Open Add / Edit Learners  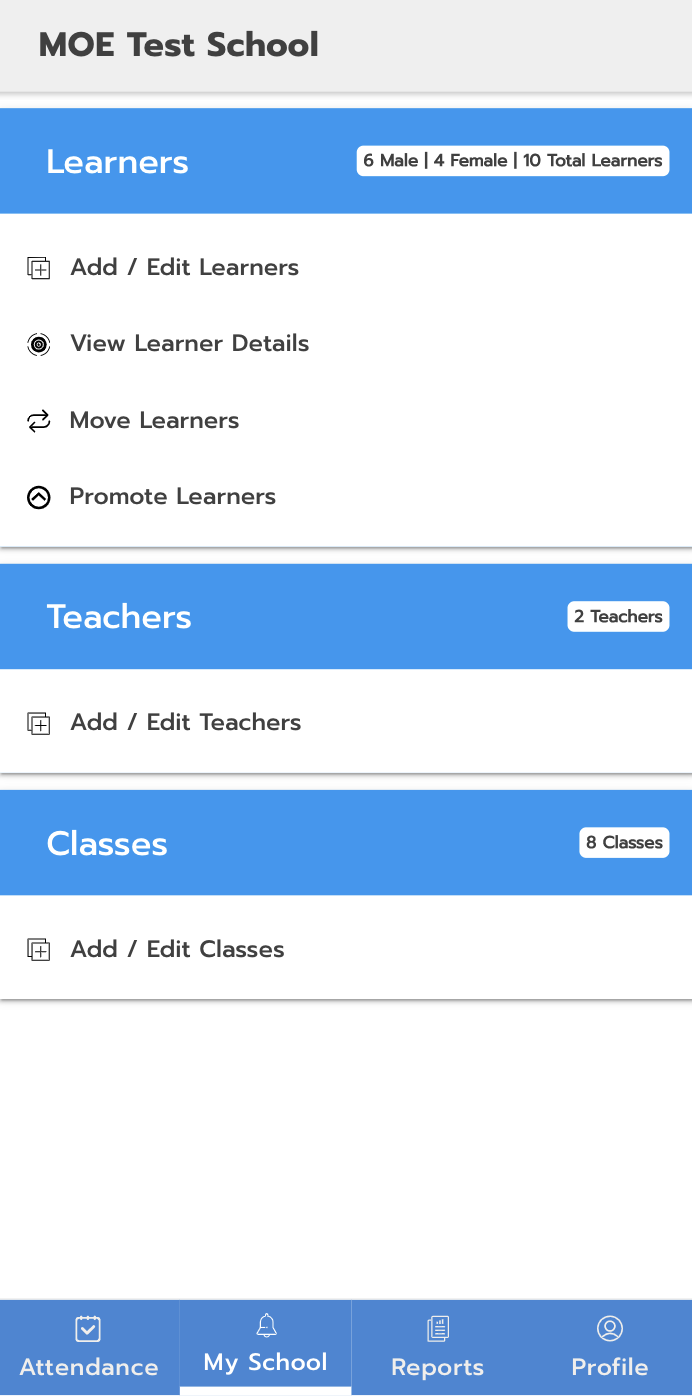click(x=185, y=268)
